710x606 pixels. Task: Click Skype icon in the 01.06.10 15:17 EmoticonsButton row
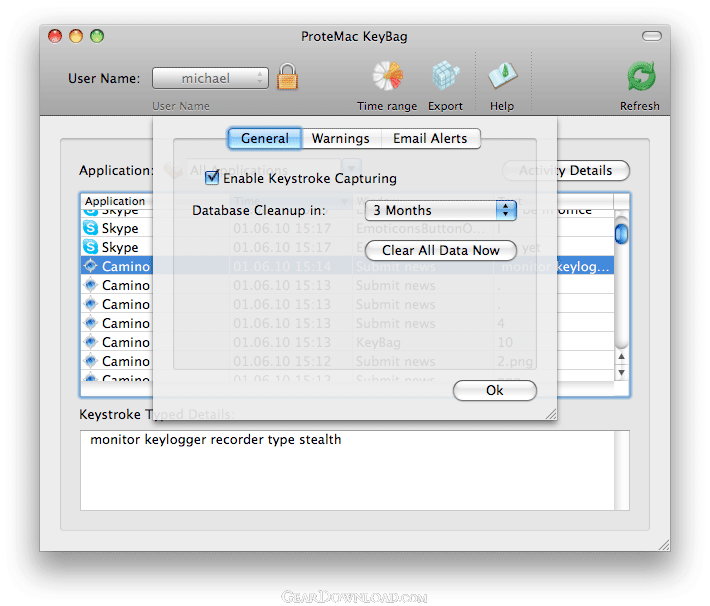pos(91,228)
